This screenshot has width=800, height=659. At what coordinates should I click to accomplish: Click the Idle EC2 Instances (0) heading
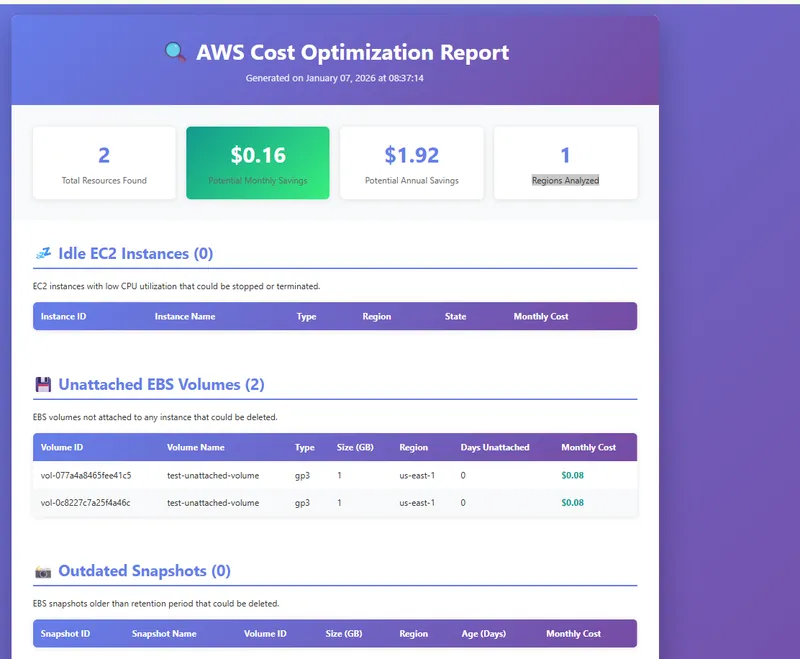[x=136, y=254]
